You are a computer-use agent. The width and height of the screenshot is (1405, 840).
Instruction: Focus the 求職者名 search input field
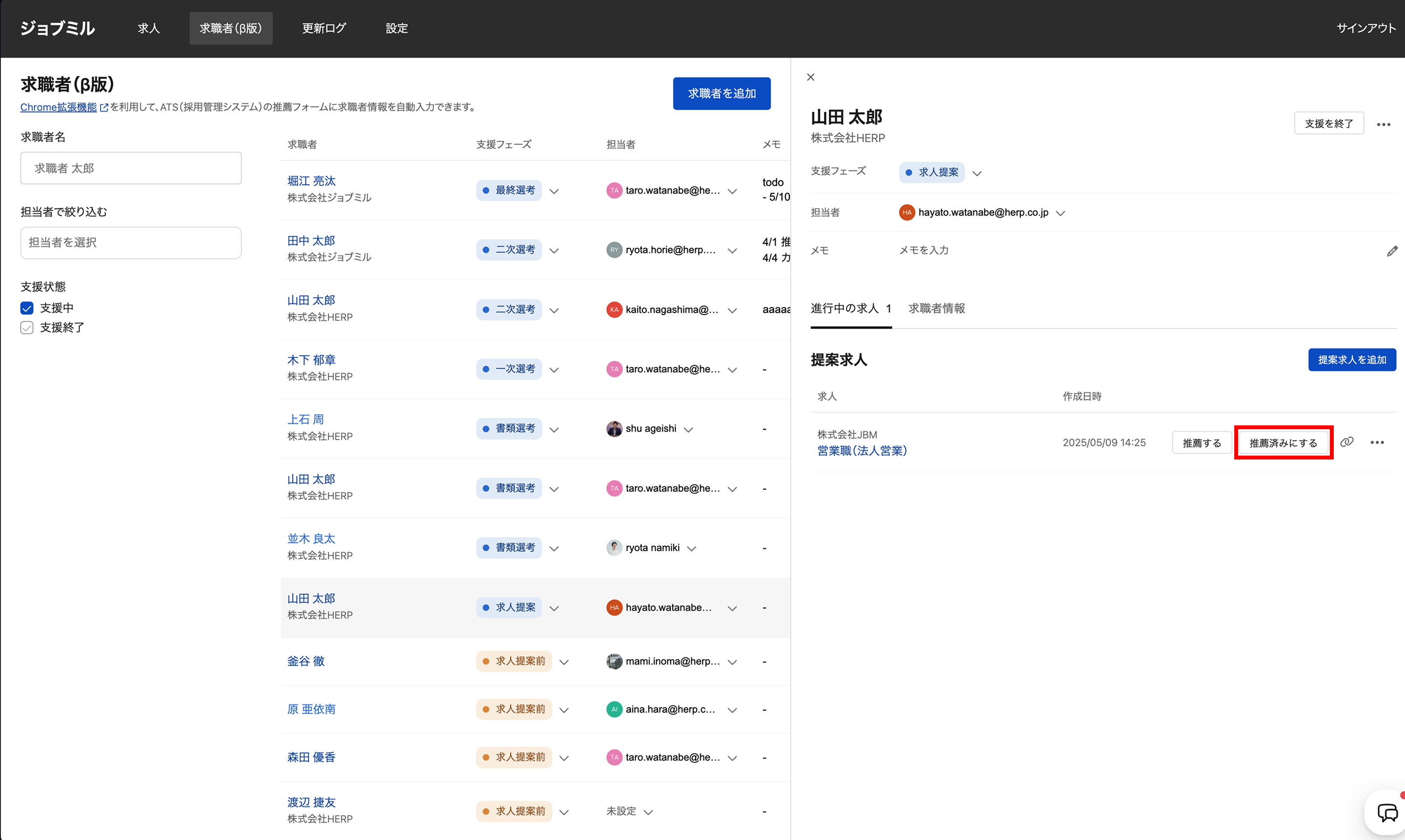coord(131,168)
